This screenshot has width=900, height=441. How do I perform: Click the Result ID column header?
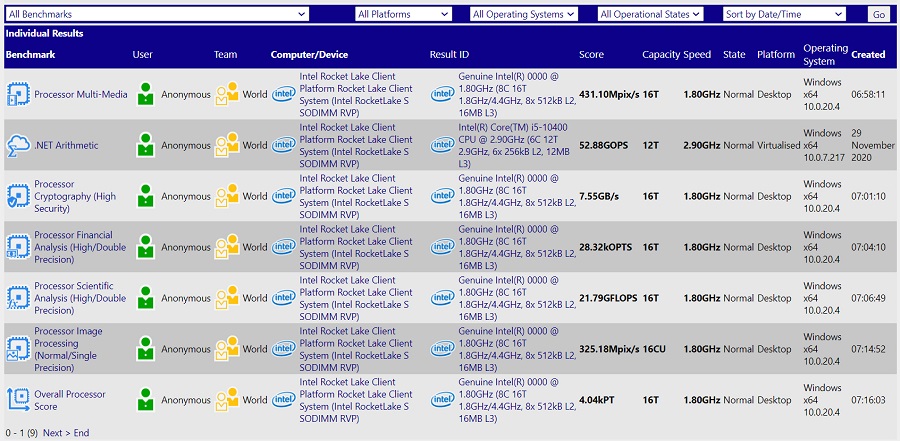click(x=449, y=55)
